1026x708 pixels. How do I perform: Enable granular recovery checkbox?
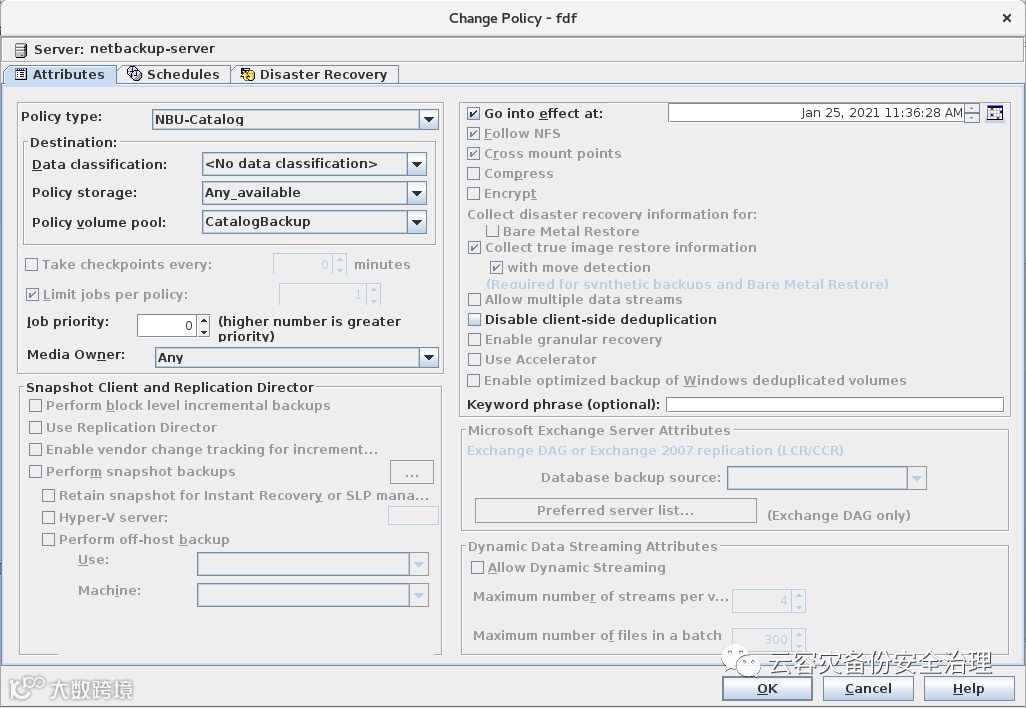(x=474, y=340)
